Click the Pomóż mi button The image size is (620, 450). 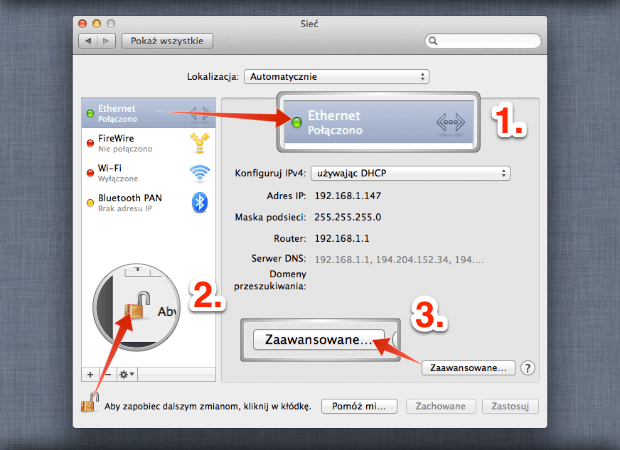(359, 406)
